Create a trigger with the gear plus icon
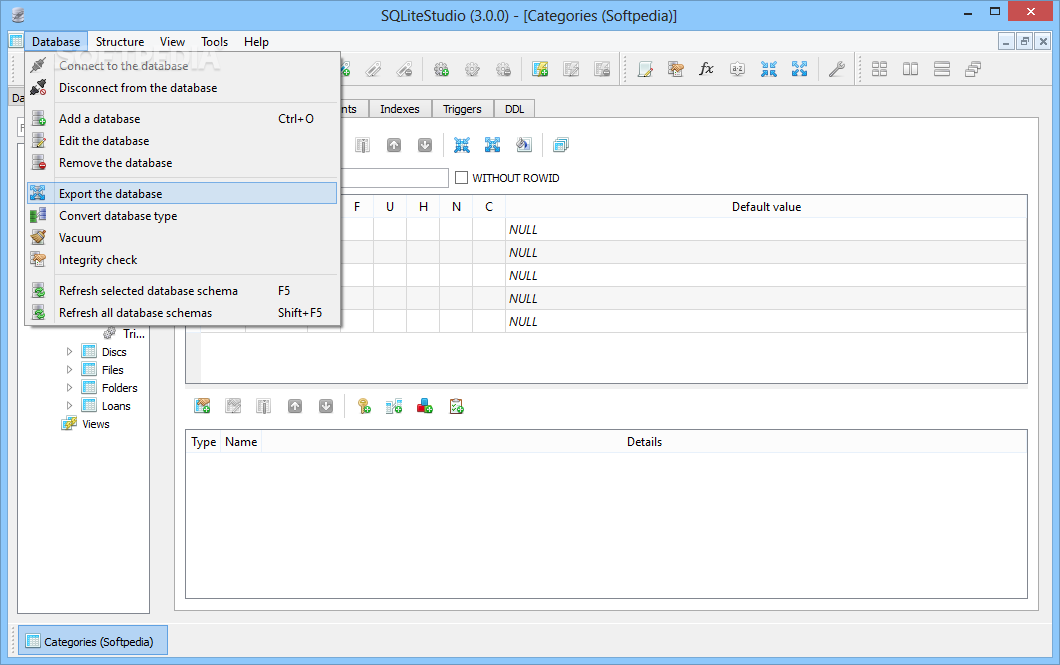 coord(441,69)
